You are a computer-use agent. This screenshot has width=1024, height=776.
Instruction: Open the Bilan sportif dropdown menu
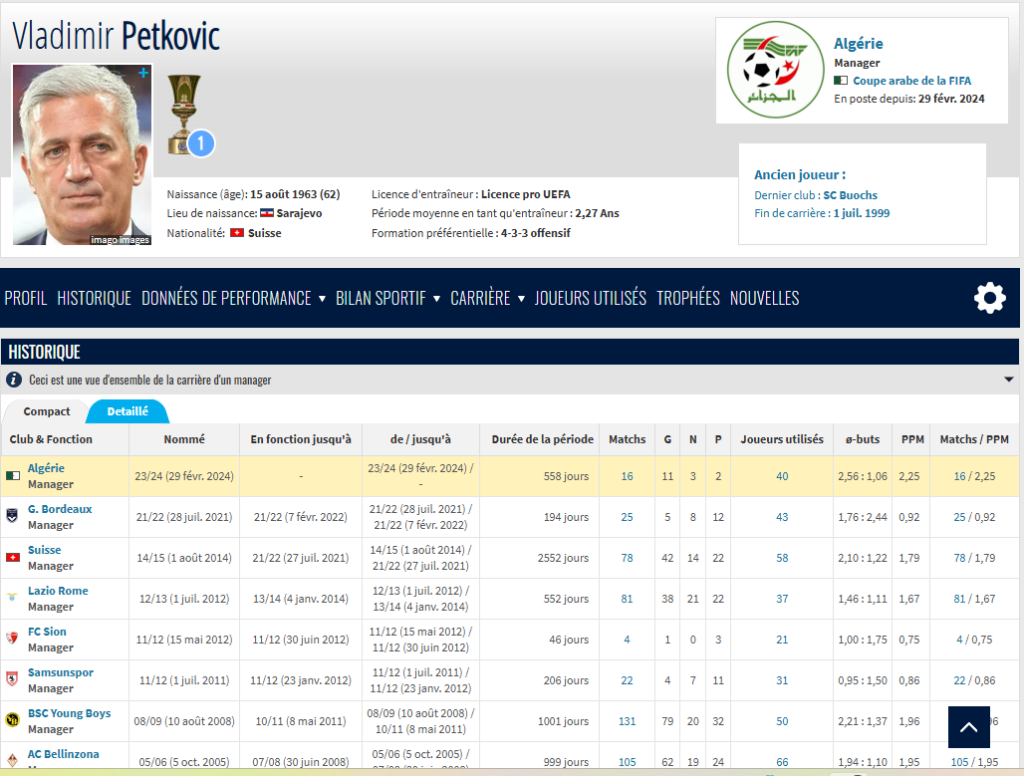[387, 298]
